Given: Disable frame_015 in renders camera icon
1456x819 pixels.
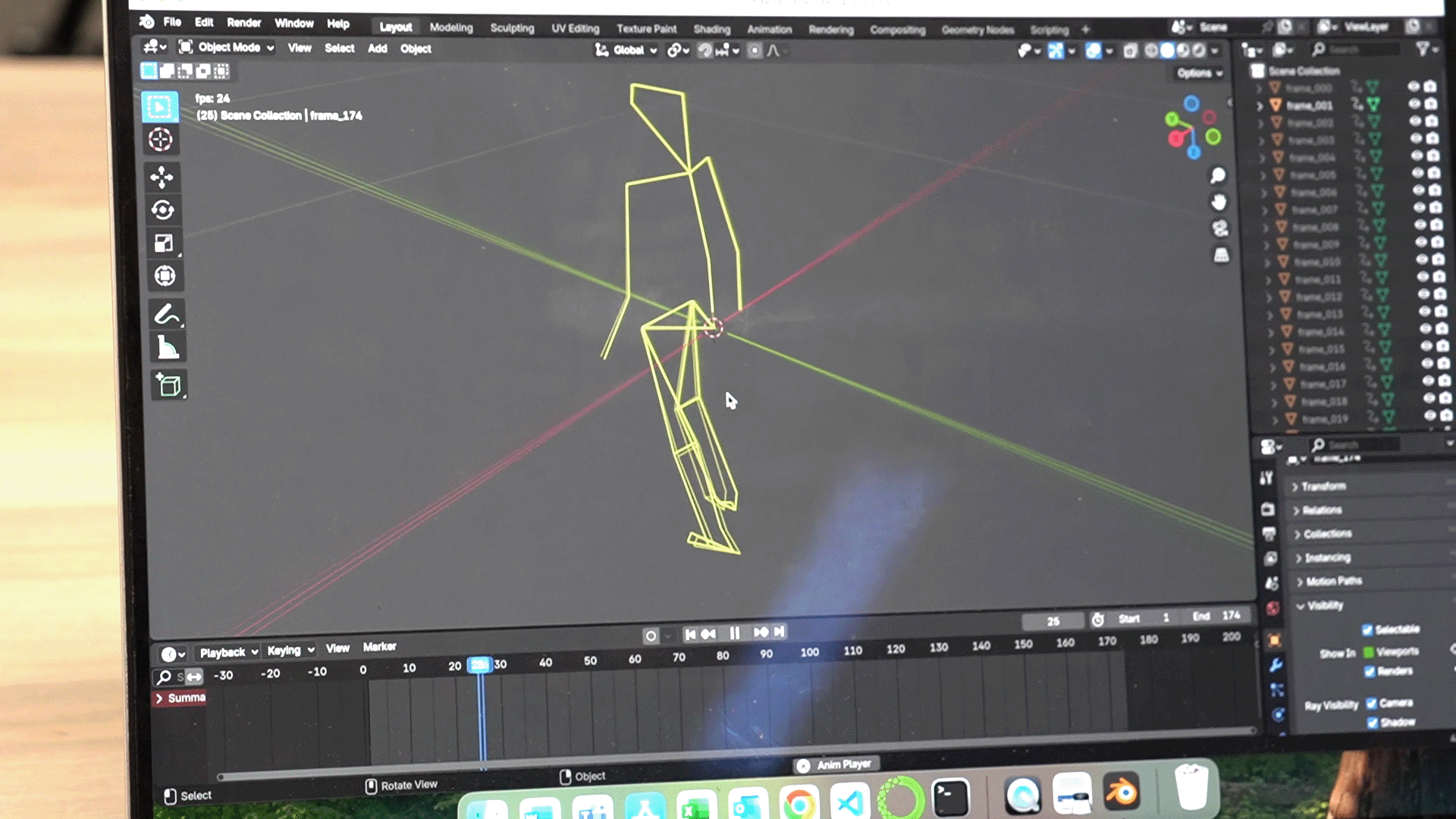Looking at the screenshot, I should tap(1443, 346).
